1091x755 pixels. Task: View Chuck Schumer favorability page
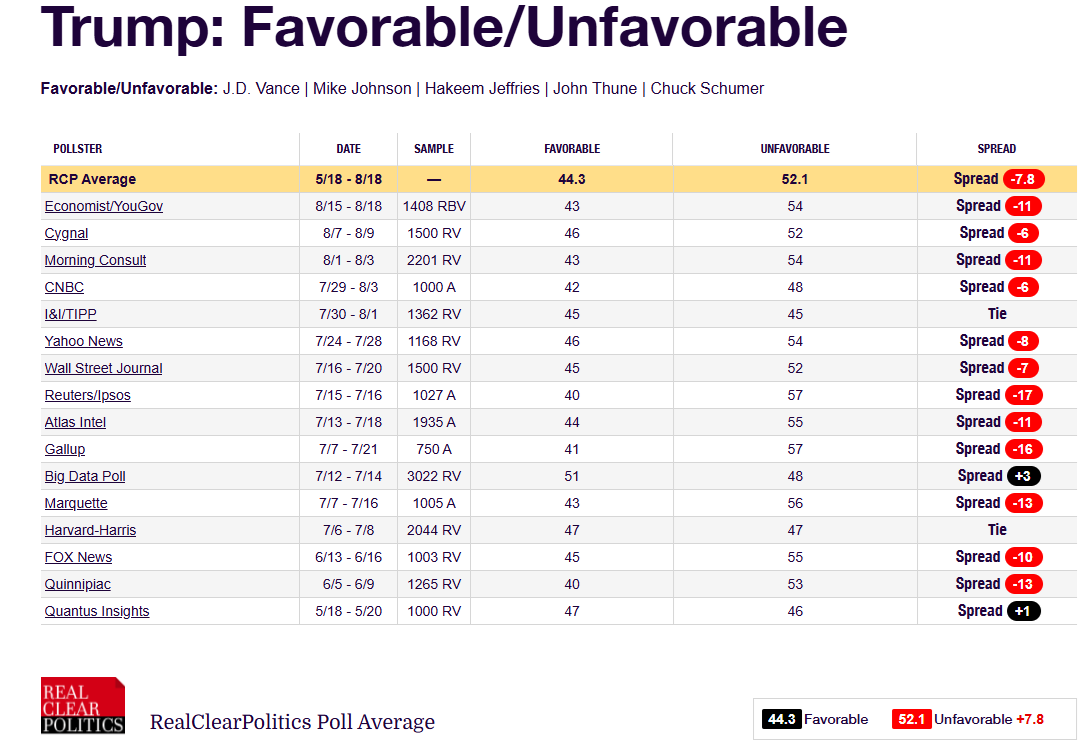coord(707,88)
